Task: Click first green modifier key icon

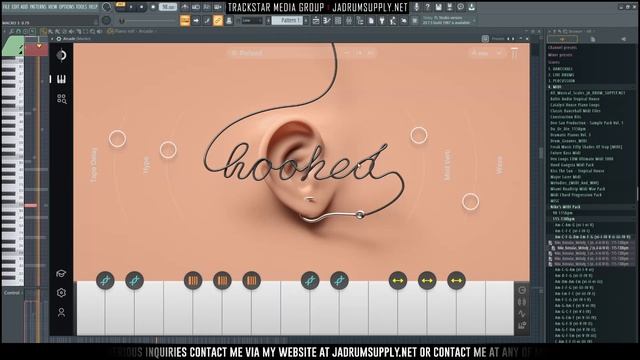Action: [105, 280]
